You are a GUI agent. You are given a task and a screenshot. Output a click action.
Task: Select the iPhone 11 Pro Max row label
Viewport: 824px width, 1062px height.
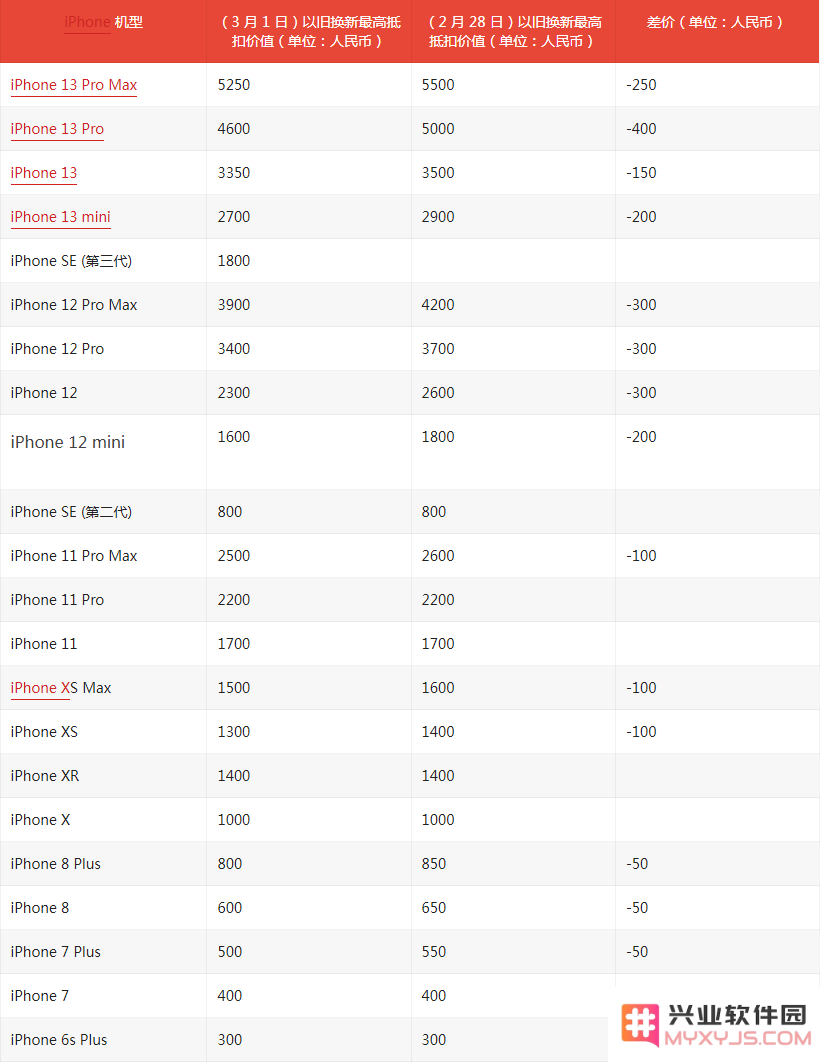pyautogui.click(x=74, y=556)
